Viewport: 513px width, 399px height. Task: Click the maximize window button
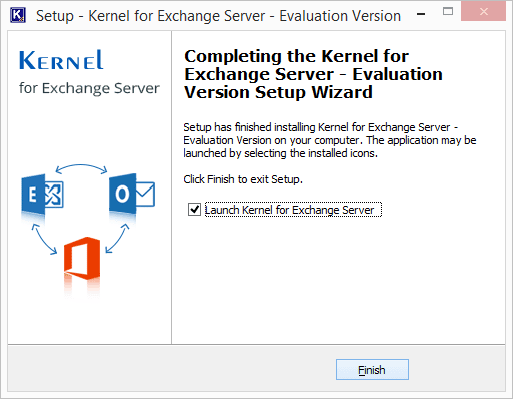pyautogui.click(x=448, y=12)
